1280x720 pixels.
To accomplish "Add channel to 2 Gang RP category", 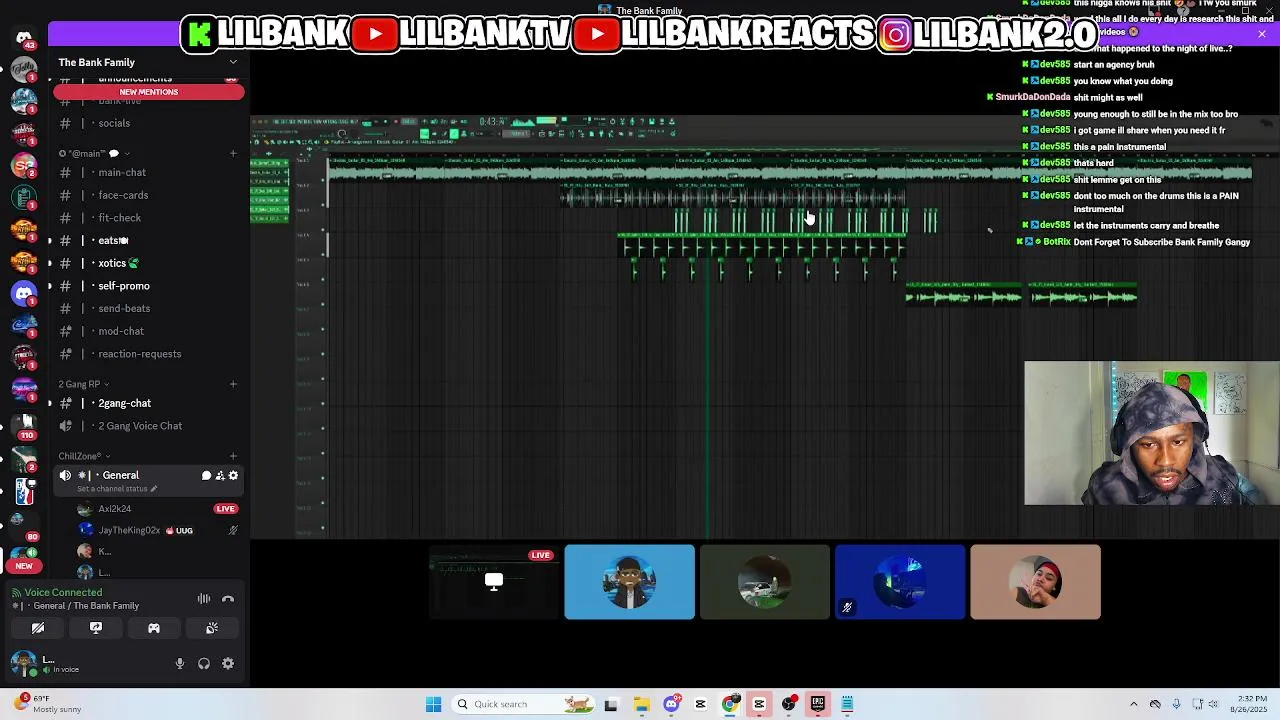I will [233, 384].
